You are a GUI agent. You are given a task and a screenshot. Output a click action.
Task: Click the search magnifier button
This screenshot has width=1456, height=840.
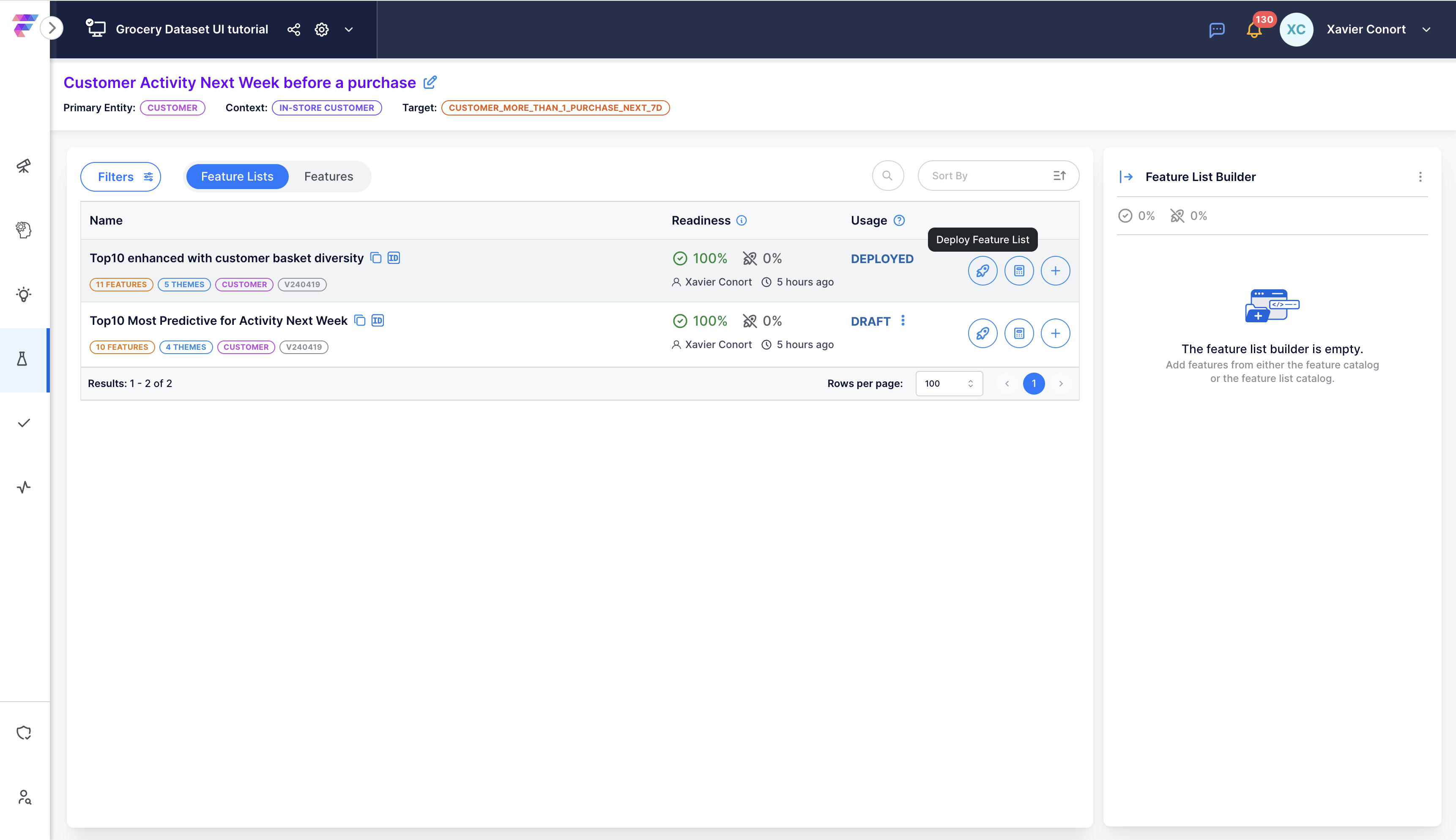coord(887,176)
